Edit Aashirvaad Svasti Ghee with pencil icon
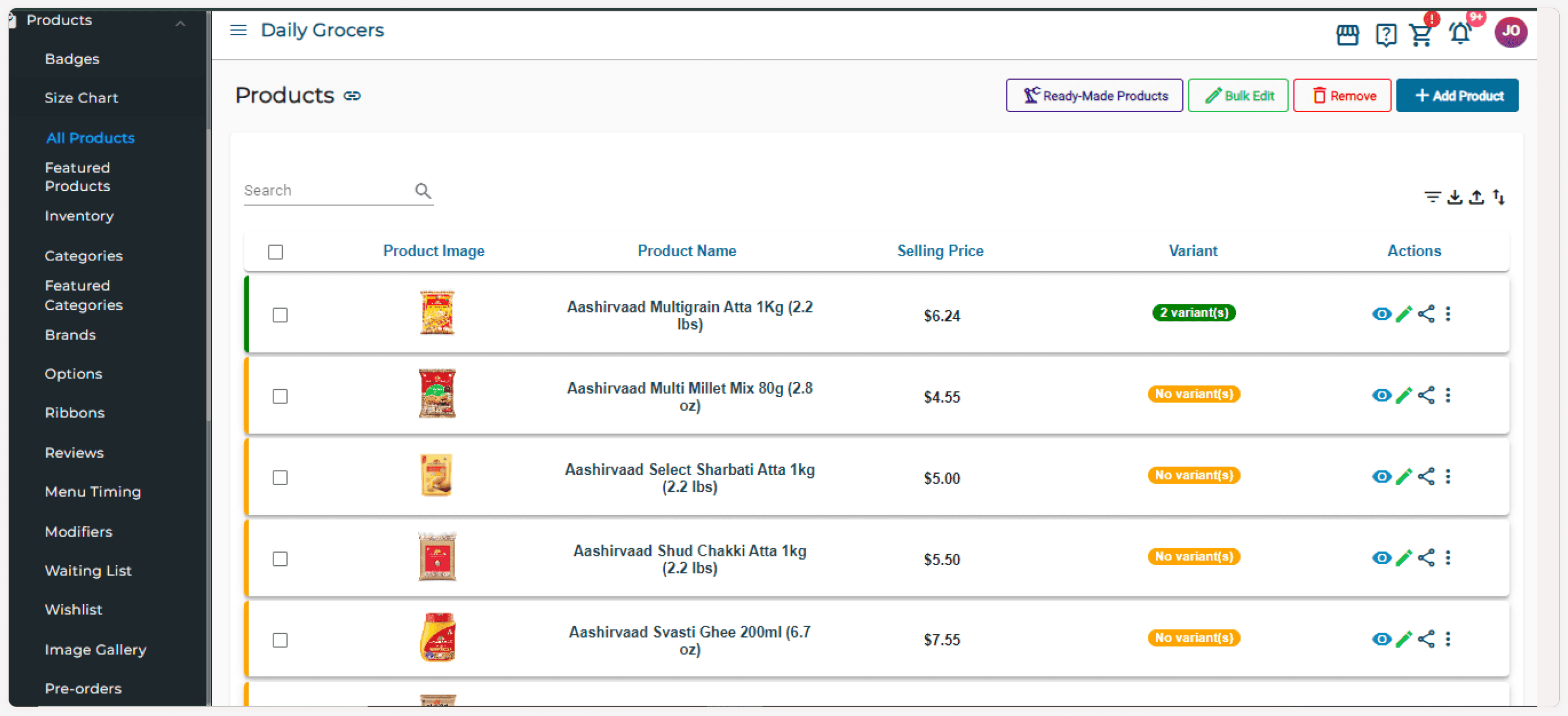The width and height of the screenshot is (1568, 716). click(x=1404, y=639)
